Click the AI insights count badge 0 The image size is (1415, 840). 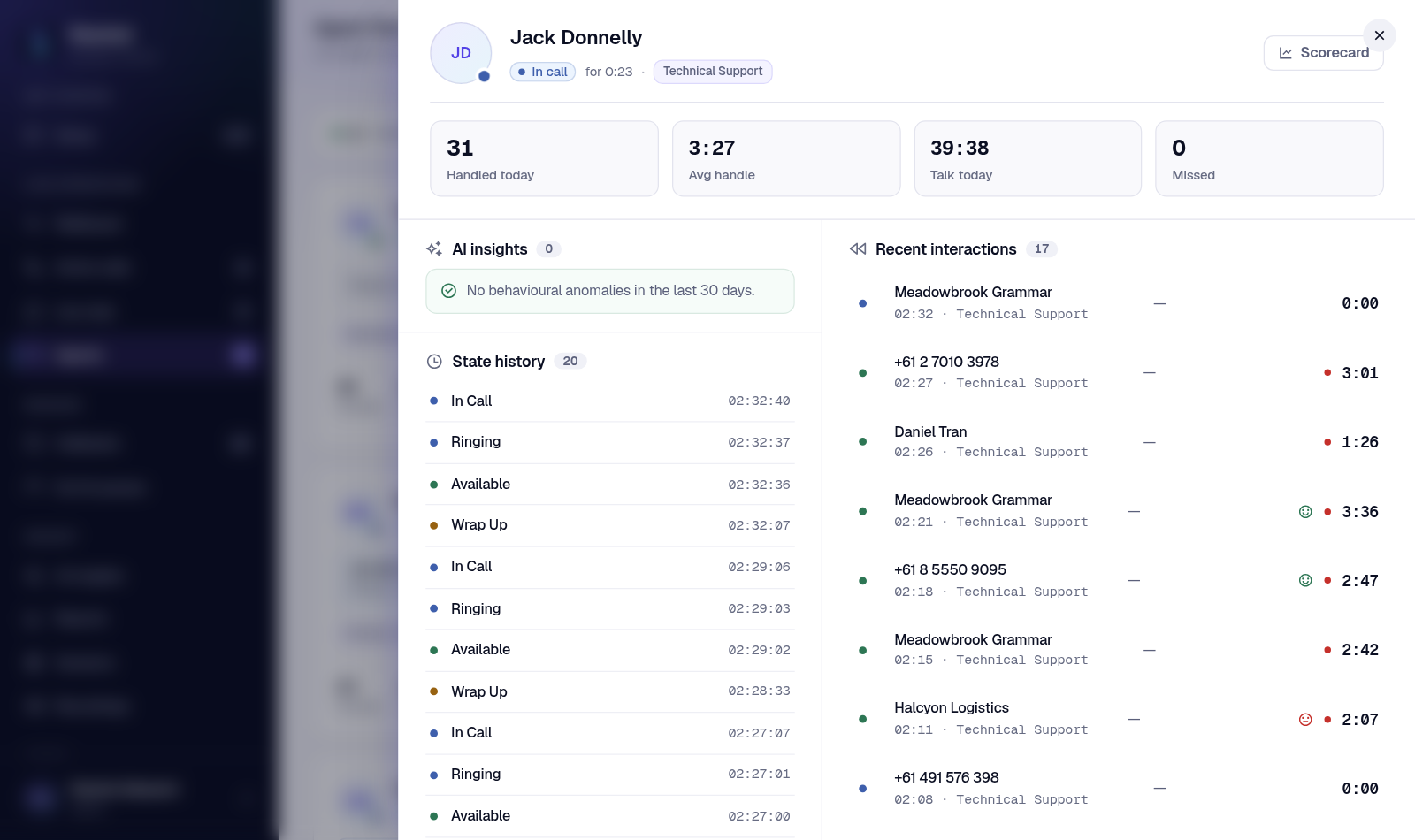(x=549, y=249)
